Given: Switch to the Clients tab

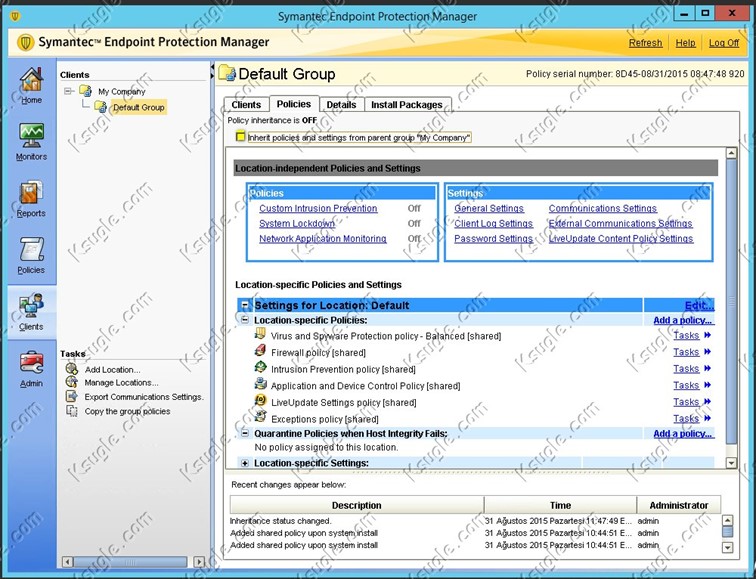Looking at the screenshot, I should (x=246, y=105).
